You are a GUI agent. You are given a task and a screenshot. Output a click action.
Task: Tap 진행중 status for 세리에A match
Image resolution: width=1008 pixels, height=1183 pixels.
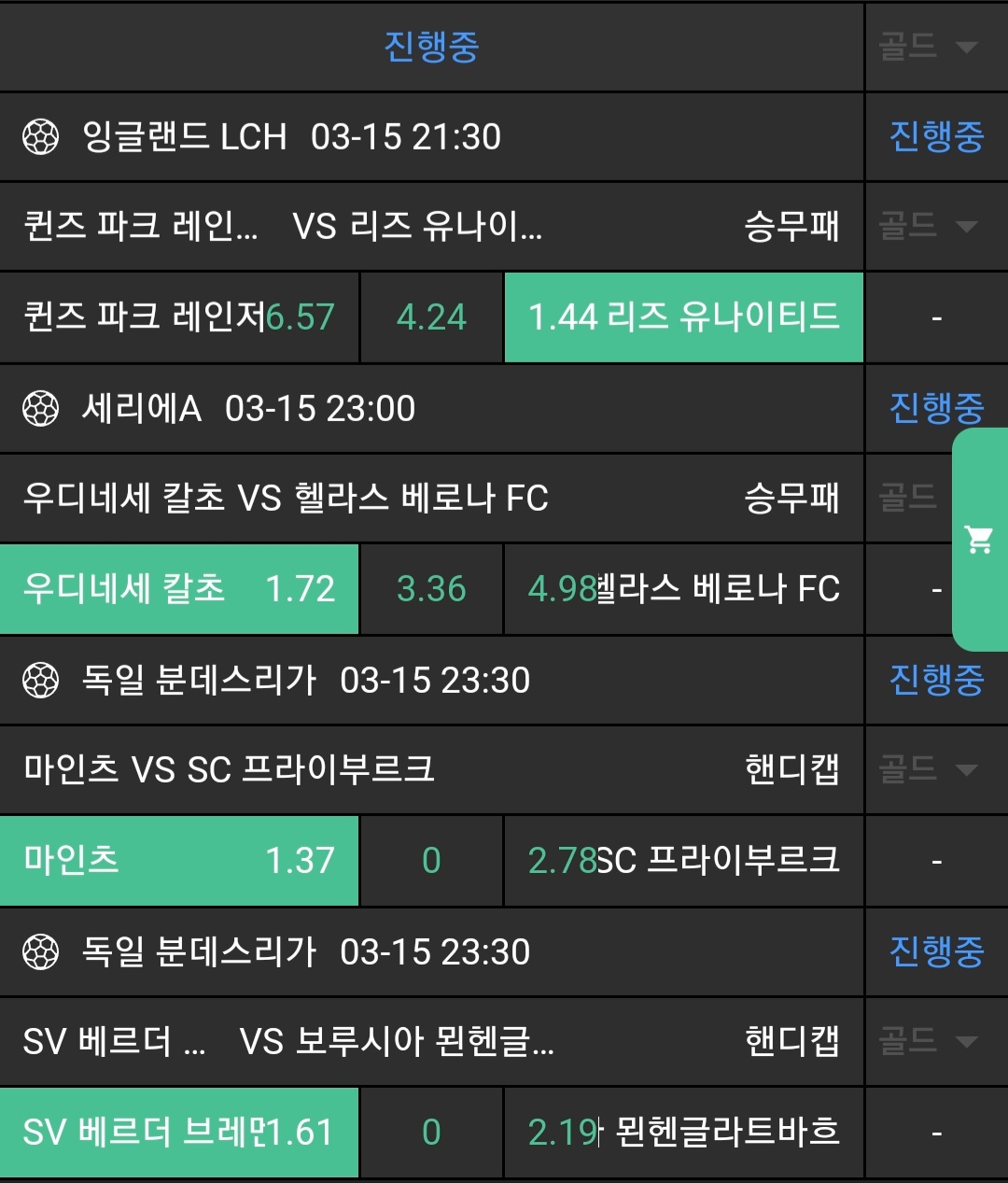(936, 408)
